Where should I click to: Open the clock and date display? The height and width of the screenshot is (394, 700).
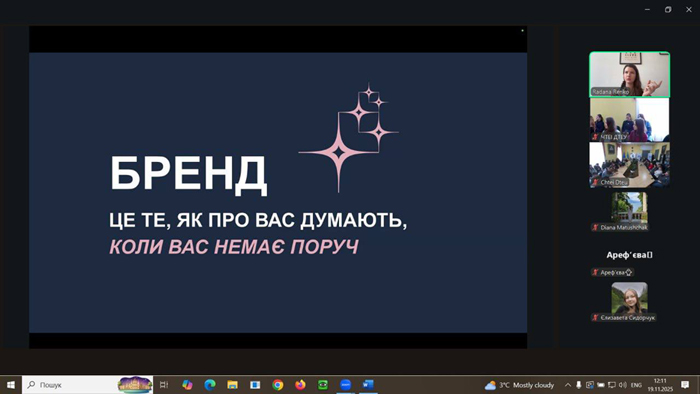pos(660,385)
